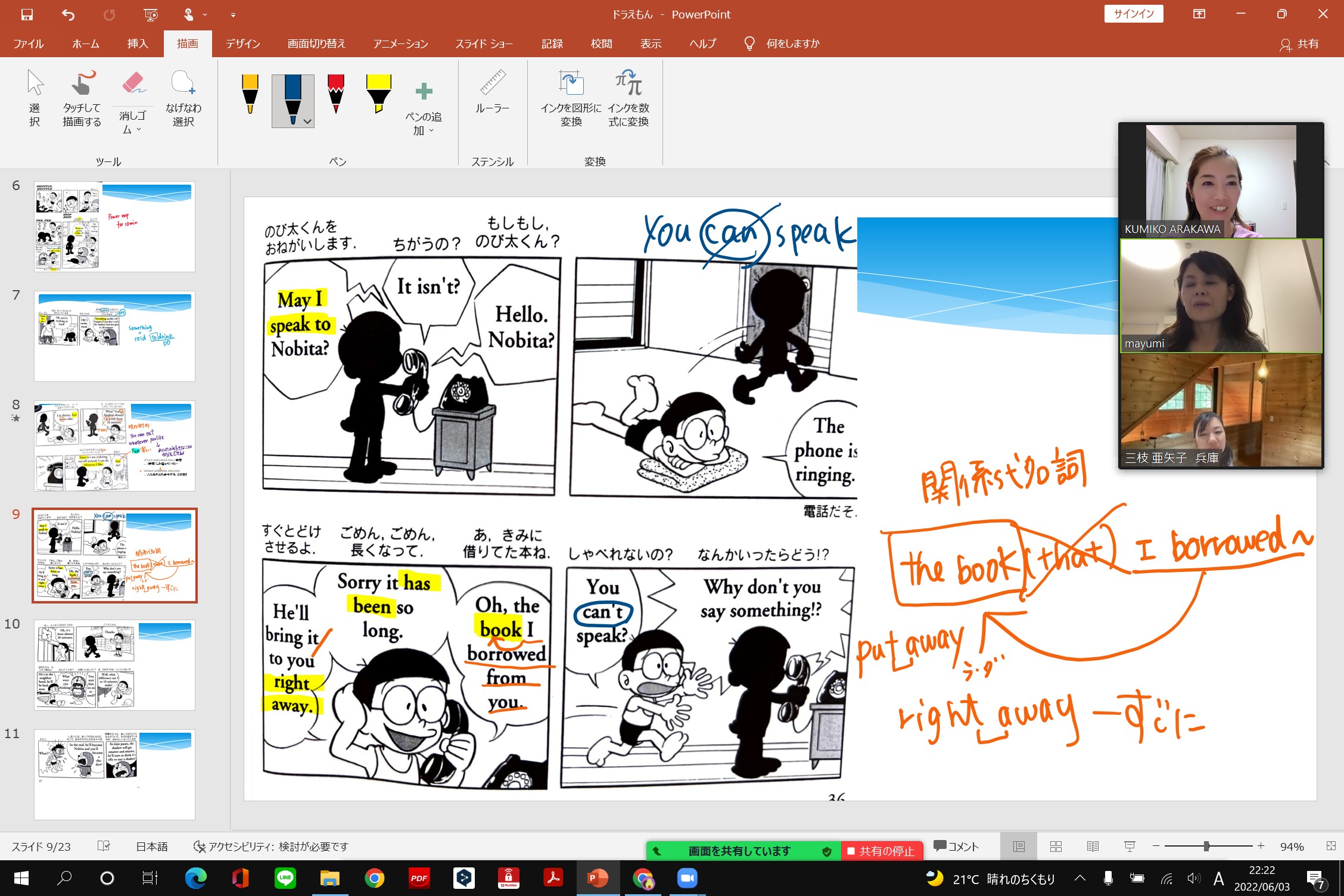Select the なげなわ選択 lasso tool
The width and height of the screenshot is (1344, 896).
[x=183, y=98]
